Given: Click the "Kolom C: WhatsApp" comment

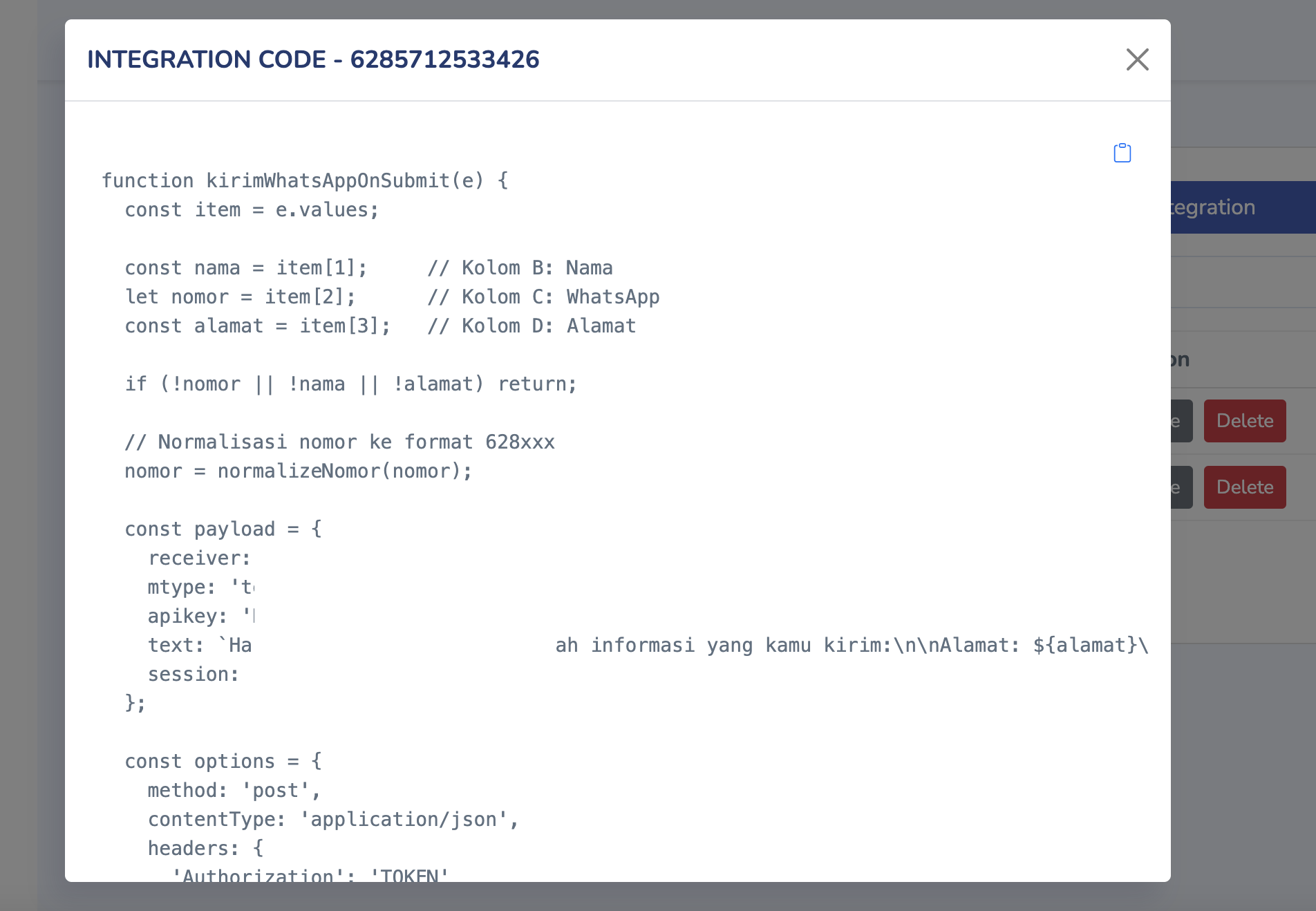Looking at the screenshot, I should [x=543, y=297].
